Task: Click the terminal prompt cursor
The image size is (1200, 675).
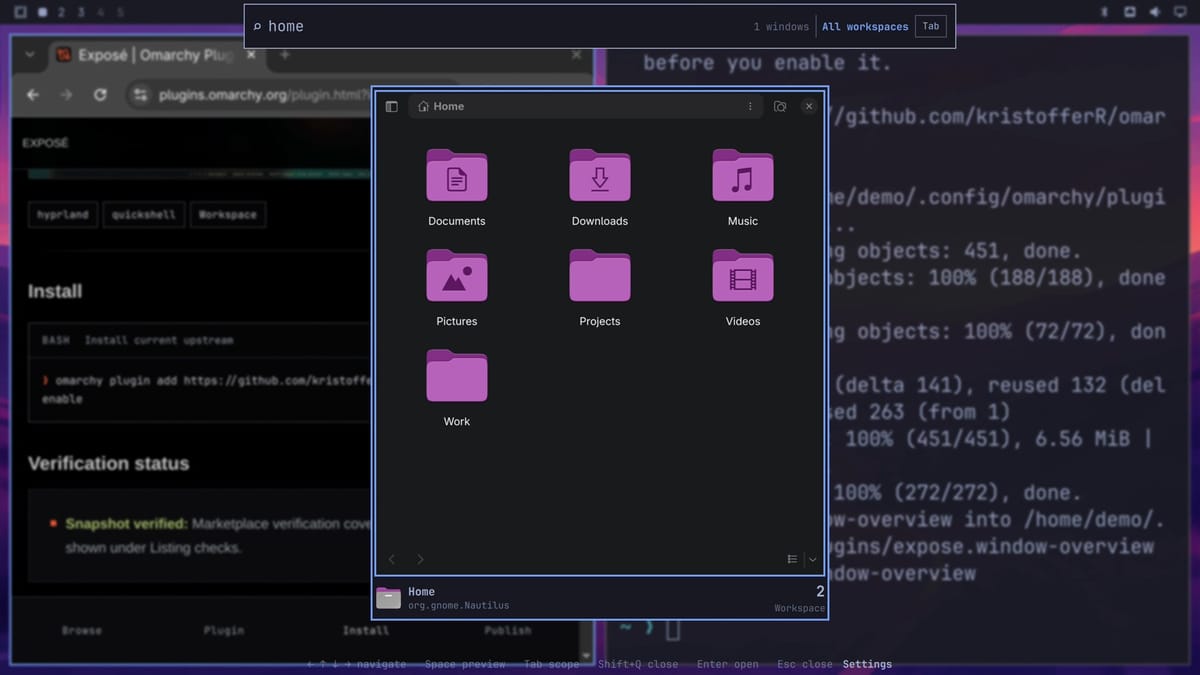Action: click(x=673, y=630)
